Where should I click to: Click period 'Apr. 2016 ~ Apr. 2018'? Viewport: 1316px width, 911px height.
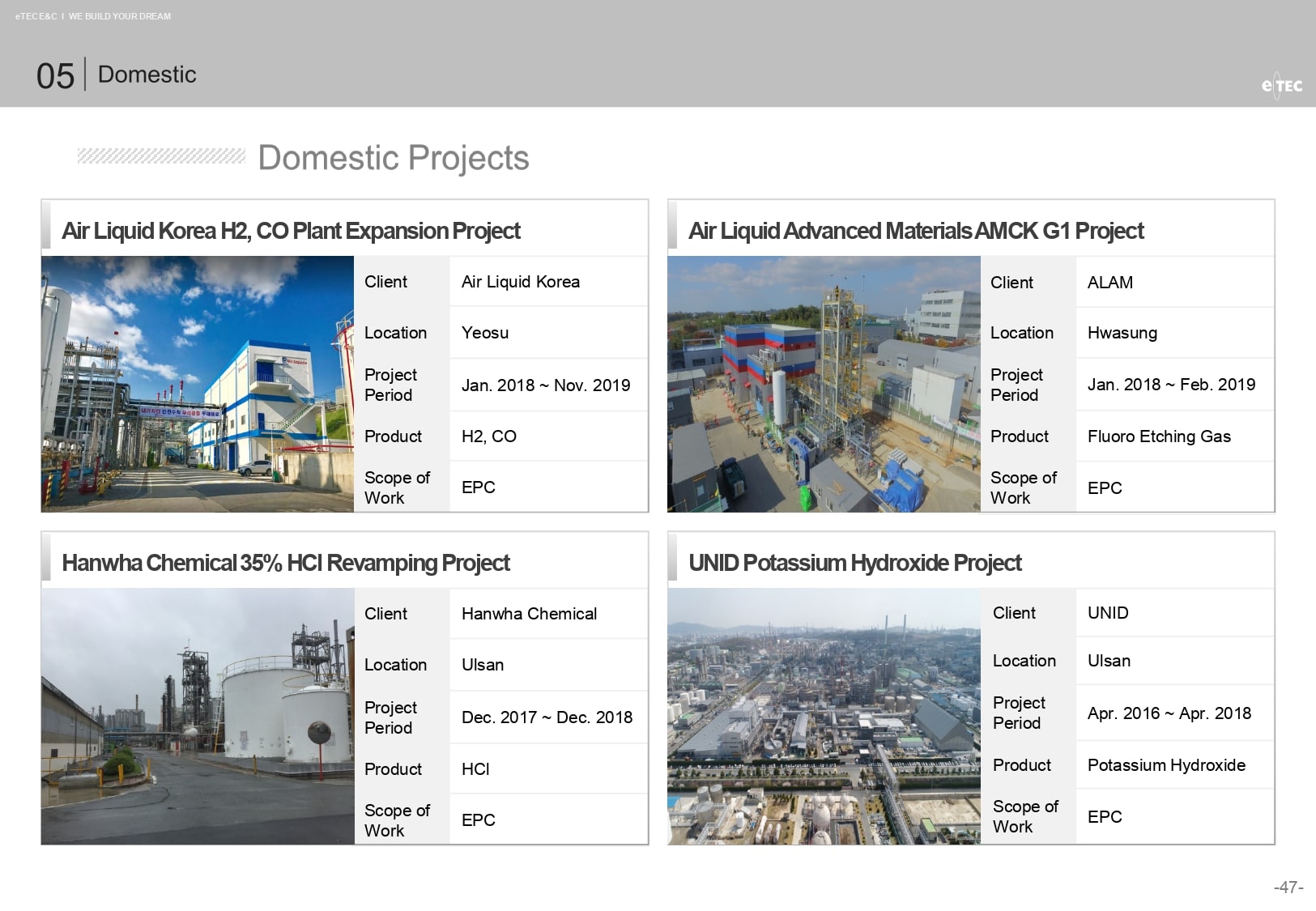1169,713
